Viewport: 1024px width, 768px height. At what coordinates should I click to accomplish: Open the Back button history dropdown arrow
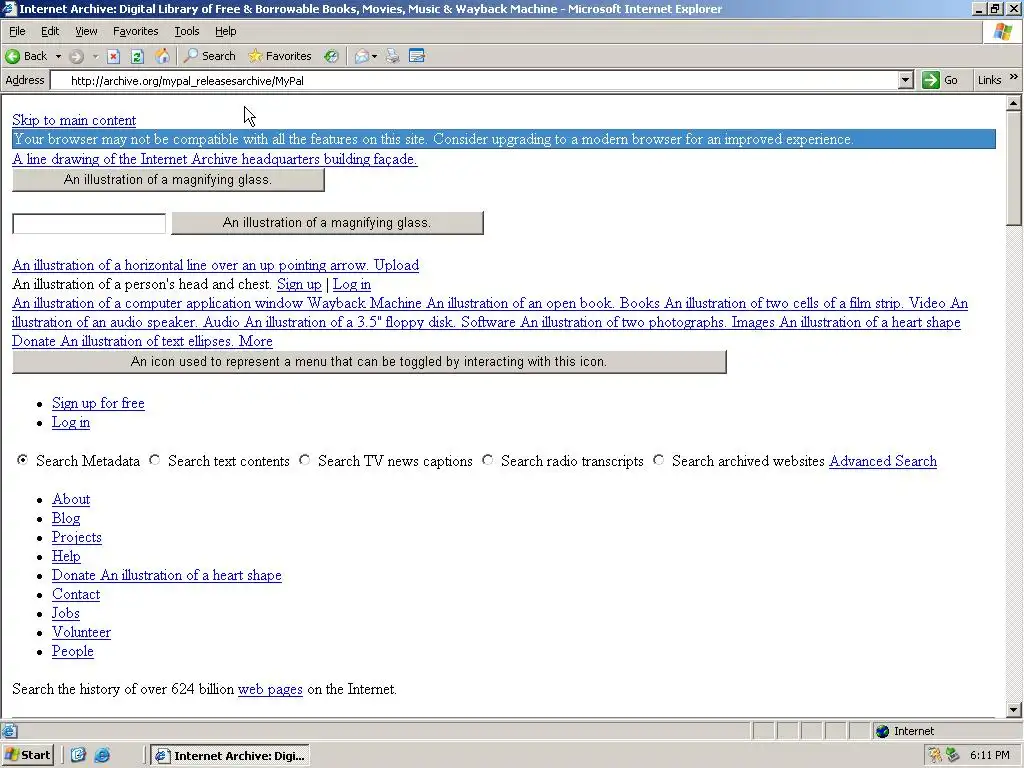(x=58, y=56)
